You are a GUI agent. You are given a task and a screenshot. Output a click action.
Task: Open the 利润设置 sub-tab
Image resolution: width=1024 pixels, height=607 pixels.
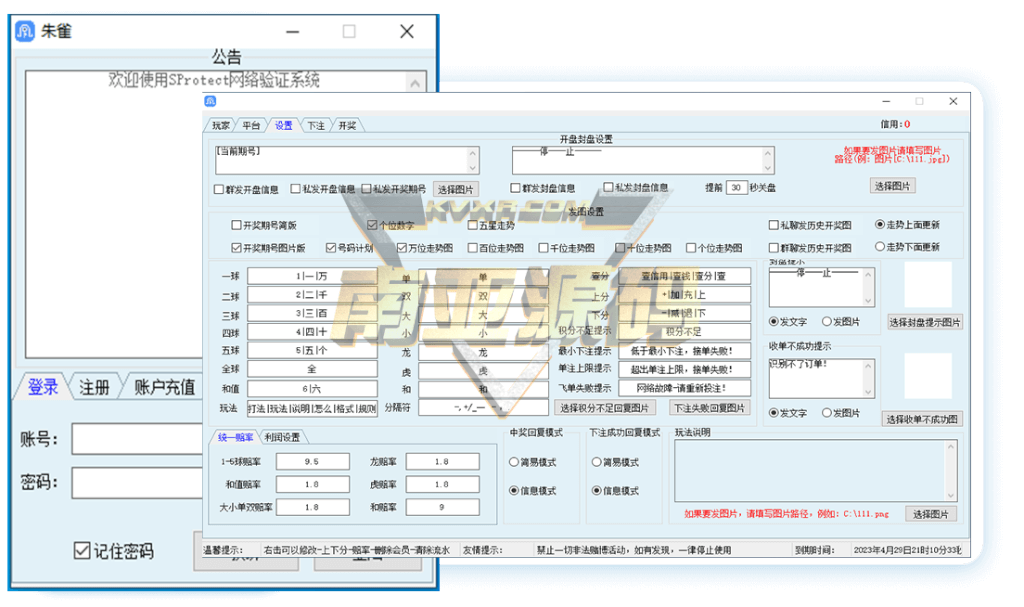tap(281, 437)
